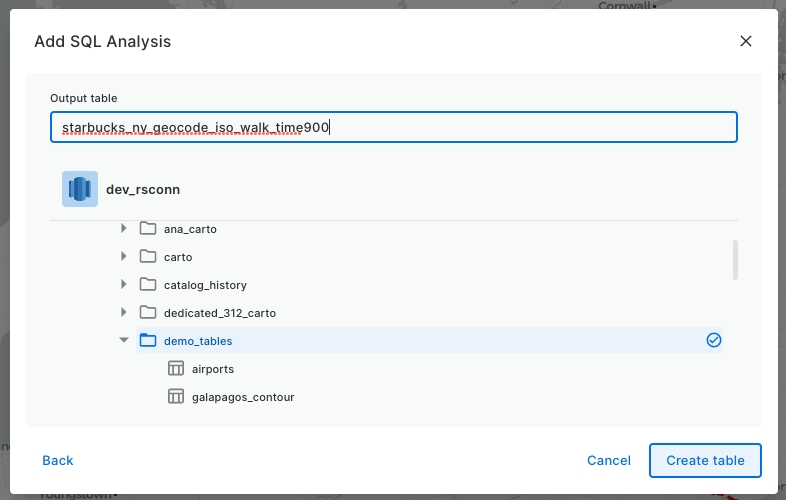Focus the Output table name field
This screenshot has width=786, height=500.
pos(394,127)
